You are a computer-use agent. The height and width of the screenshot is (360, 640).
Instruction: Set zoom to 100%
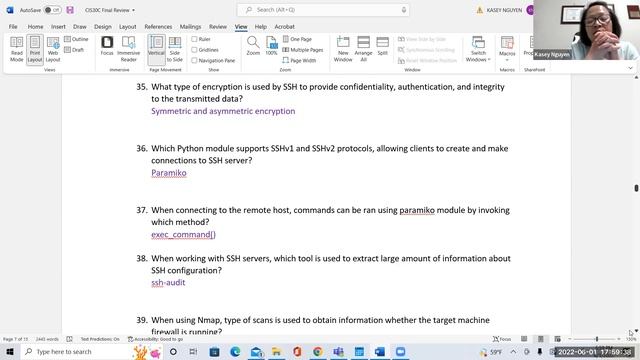click(x=271, y=46)
